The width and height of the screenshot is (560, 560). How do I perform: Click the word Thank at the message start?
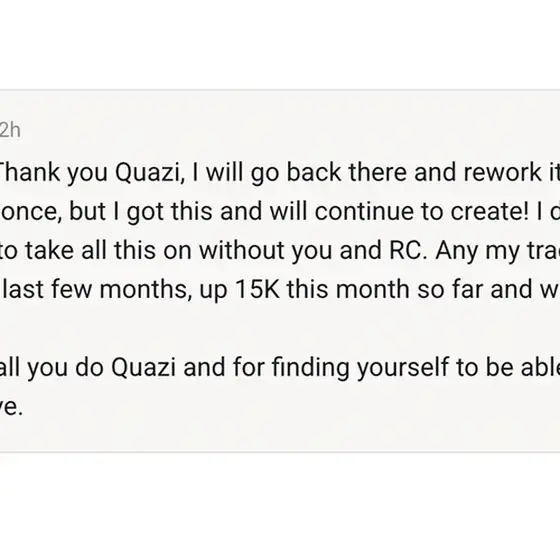tap(30, 172)
